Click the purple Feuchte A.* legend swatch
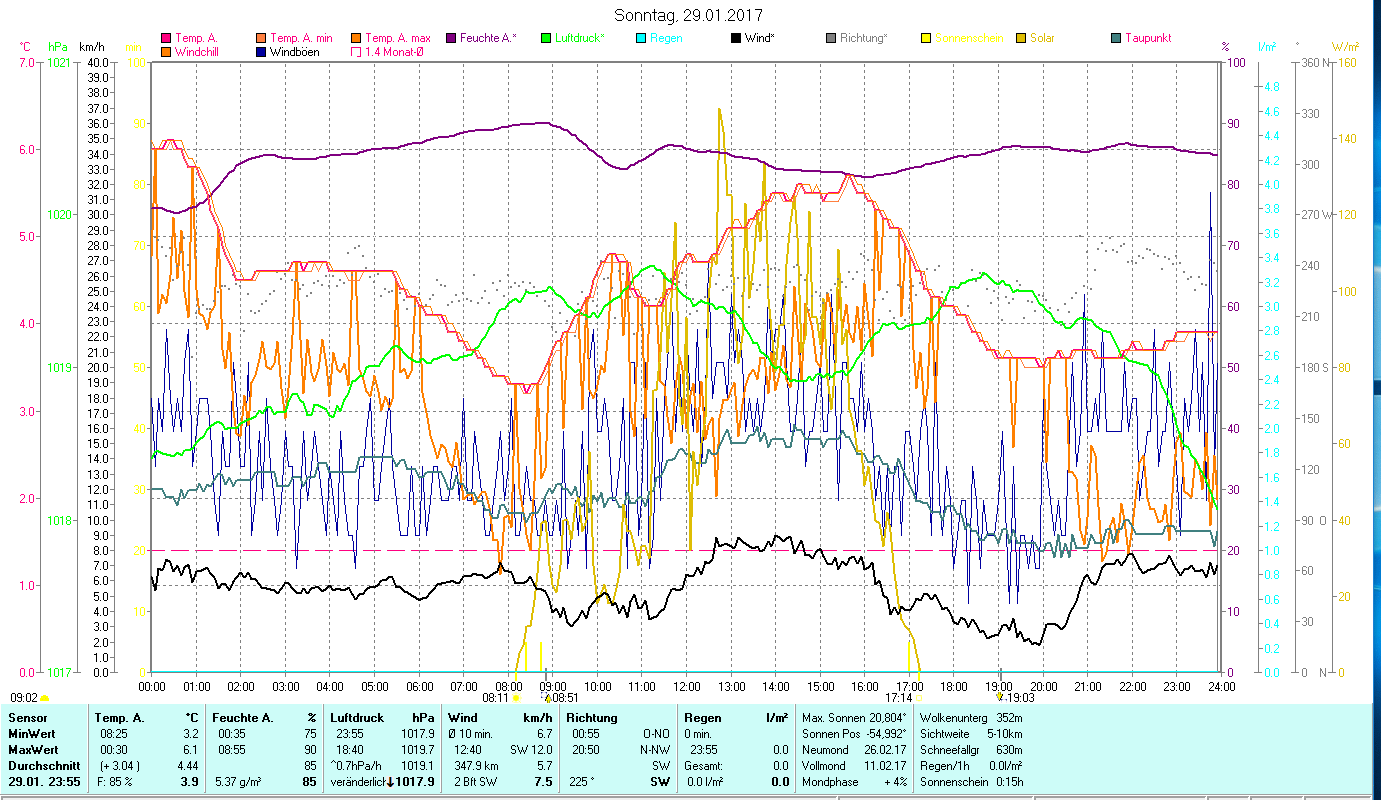 451,39
